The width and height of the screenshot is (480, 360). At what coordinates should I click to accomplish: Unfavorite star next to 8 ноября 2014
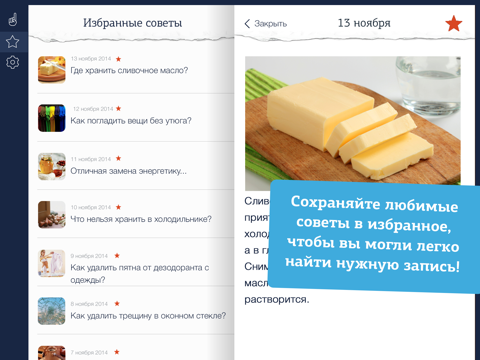[117, 304]
